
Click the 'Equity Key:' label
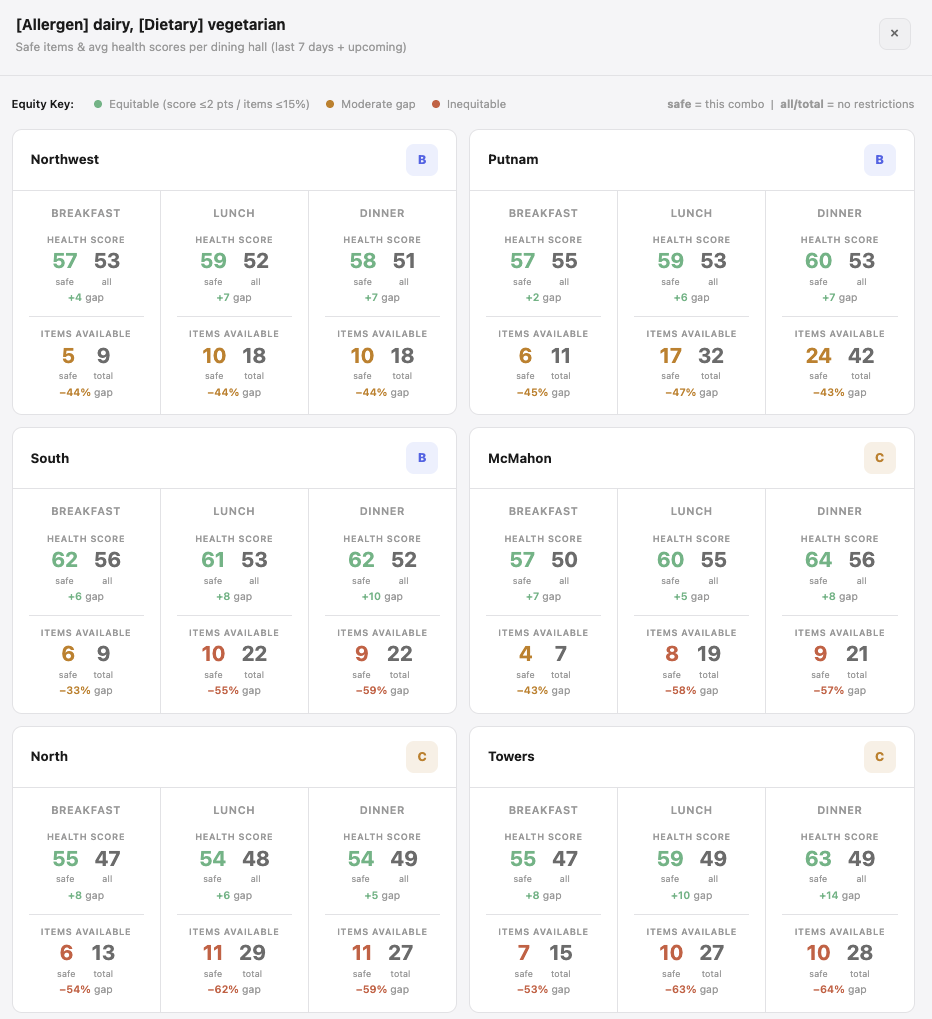(43, 104)
